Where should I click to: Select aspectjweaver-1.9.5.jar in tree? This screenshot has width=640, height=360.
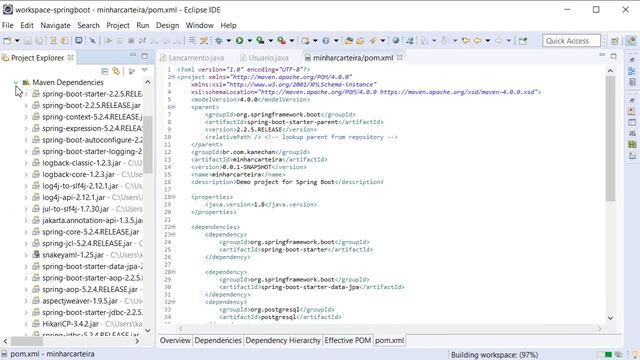(80, 301)
